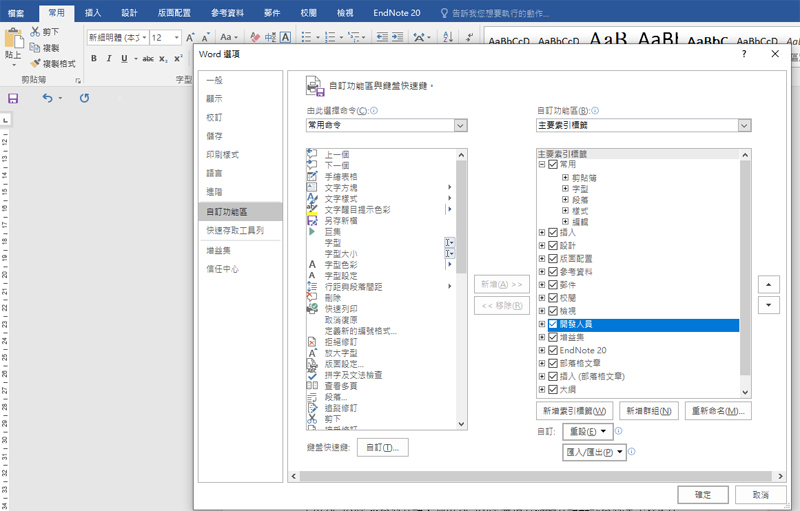Toggle Italic formatting button
This screenshot has width=800, height=511.
click(109, 59)
